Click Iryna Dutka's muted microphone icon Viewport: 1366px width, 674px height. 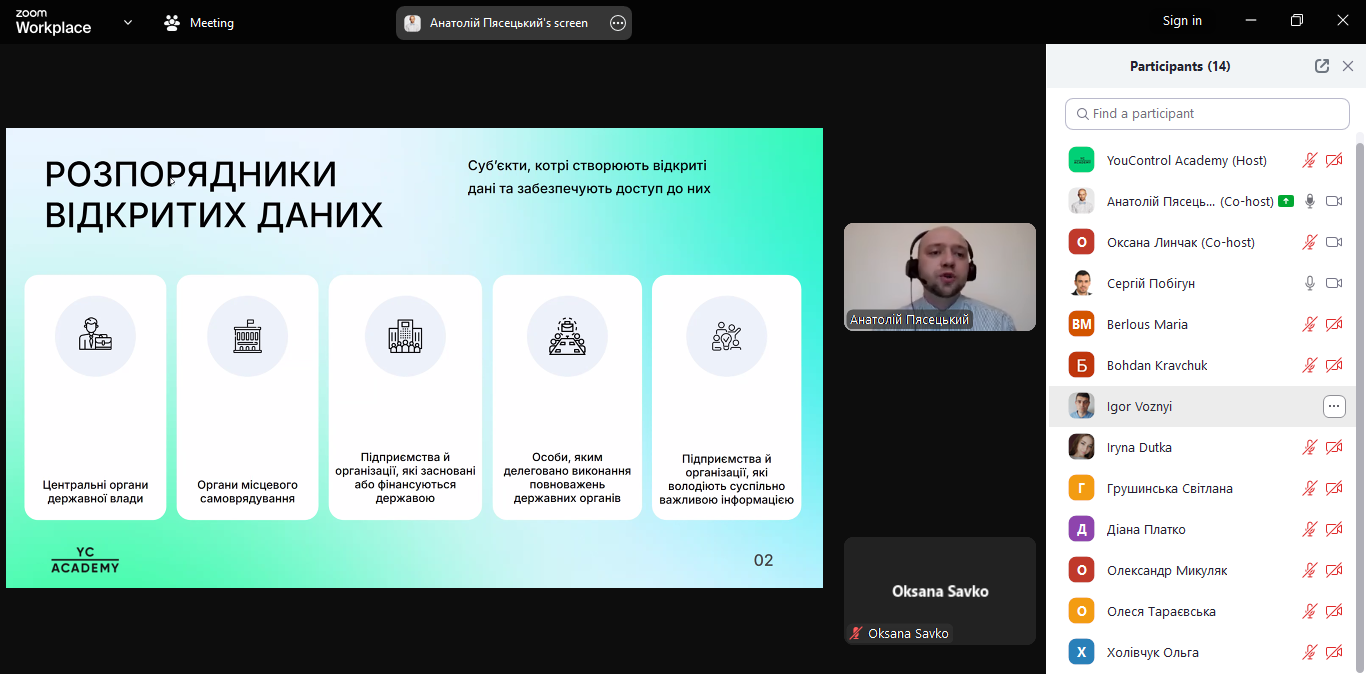click(x=1310, y=447)
